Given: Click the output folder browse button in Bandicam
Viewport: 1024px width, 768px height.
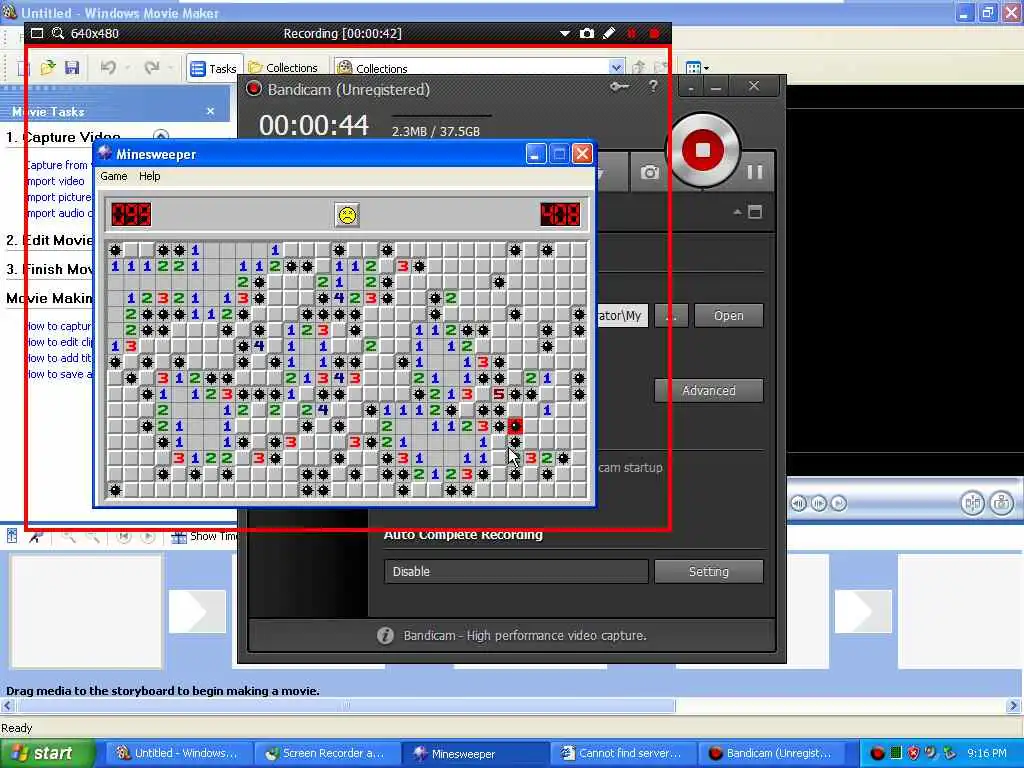Looking at the screenshot, I should [671, 316].
